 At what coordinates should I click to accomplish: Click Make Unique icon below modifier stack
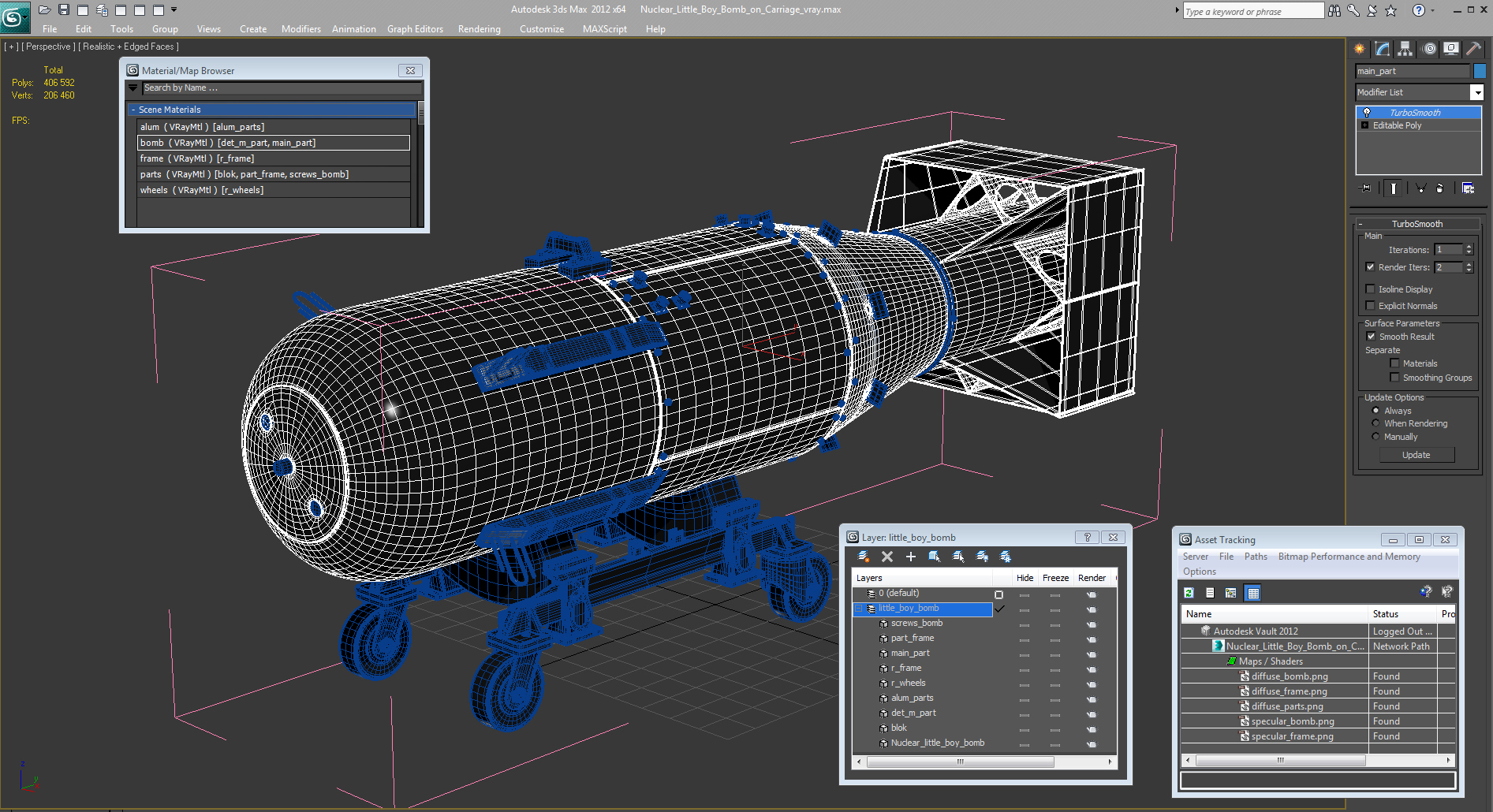(x=1420, y=188)
